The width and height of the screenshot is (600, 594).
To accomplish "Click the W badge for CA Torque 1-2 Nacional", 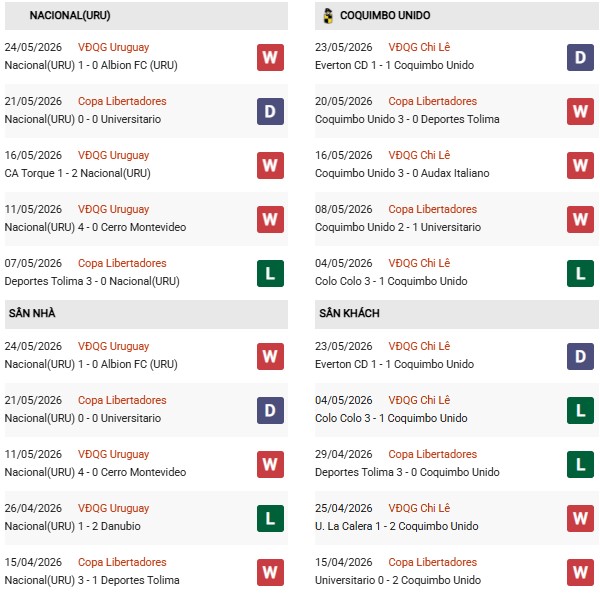I will point(270,165).
